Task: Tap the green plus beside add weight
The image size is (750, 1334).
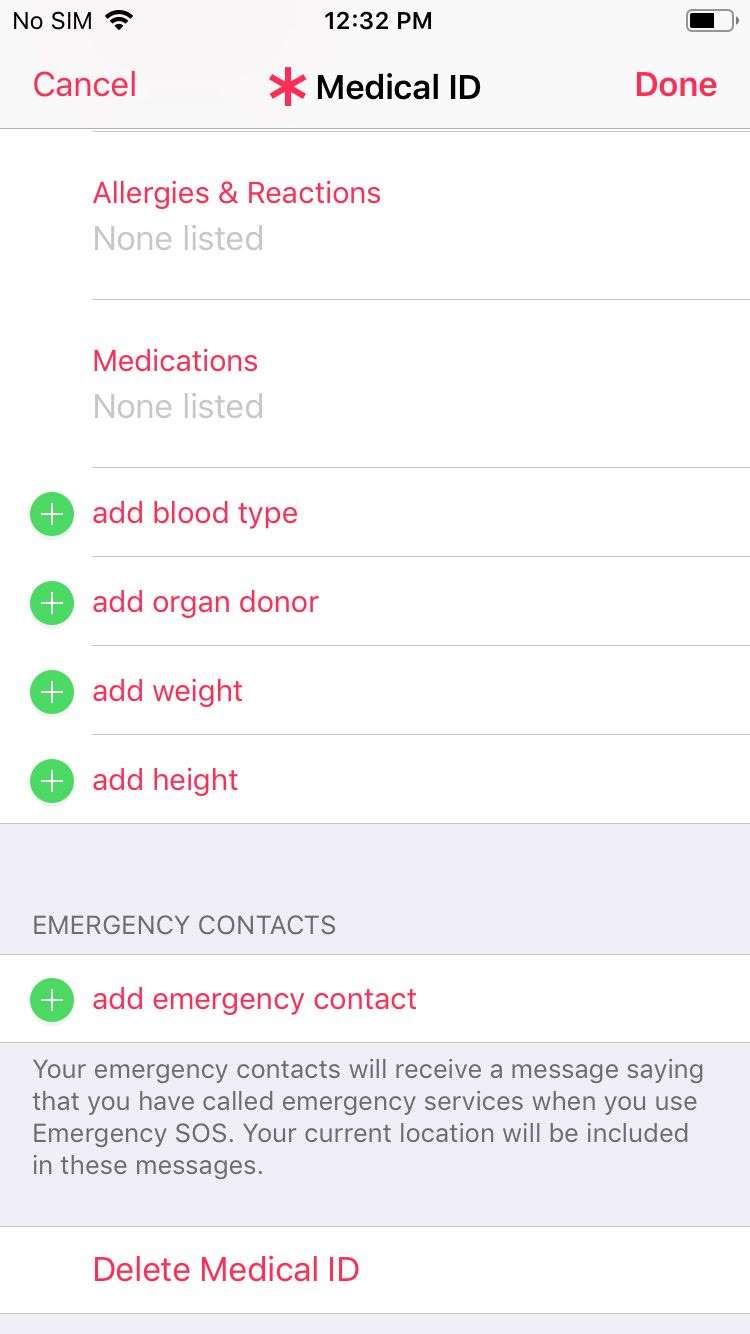Action: pos(51,691)
